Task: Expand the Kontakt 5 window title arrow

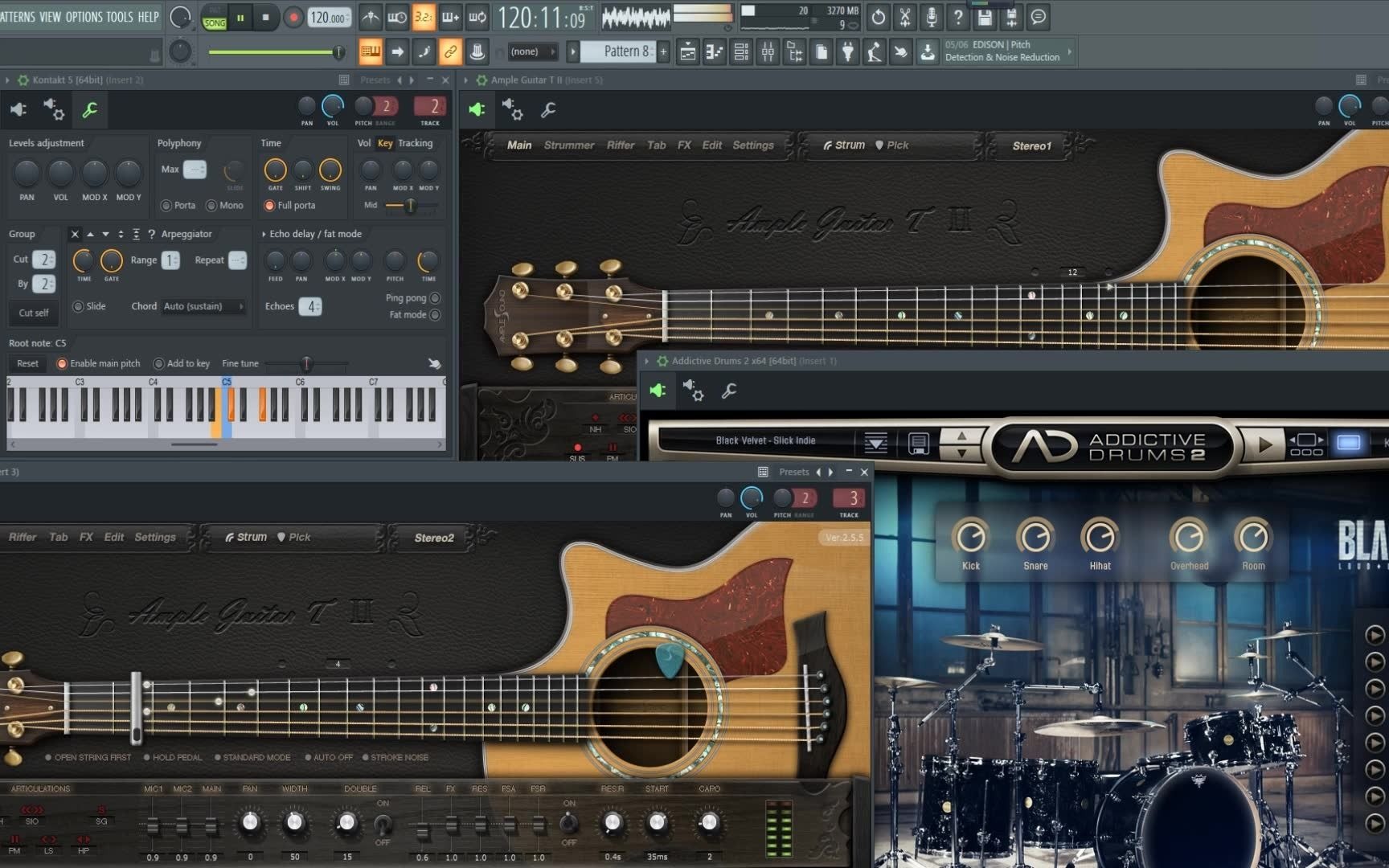Action: pyautogui.click(x=7, y=80)
